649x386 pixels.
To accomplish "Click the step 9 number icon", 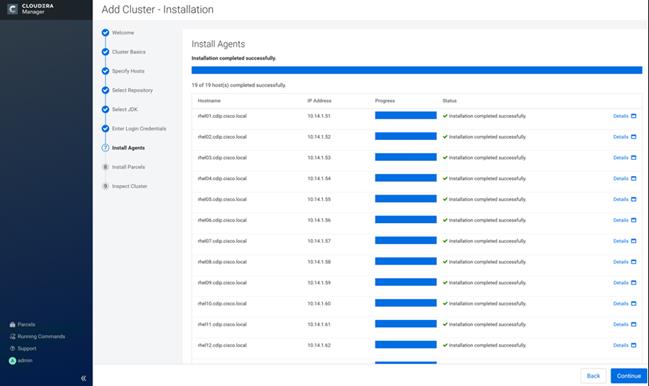I will (x=106, y=186).
